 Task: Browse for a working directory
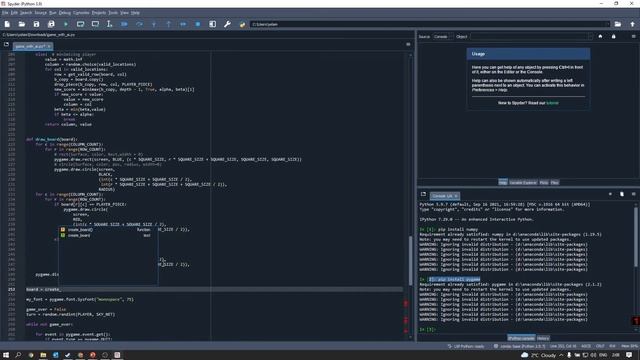tap(618, 24)
